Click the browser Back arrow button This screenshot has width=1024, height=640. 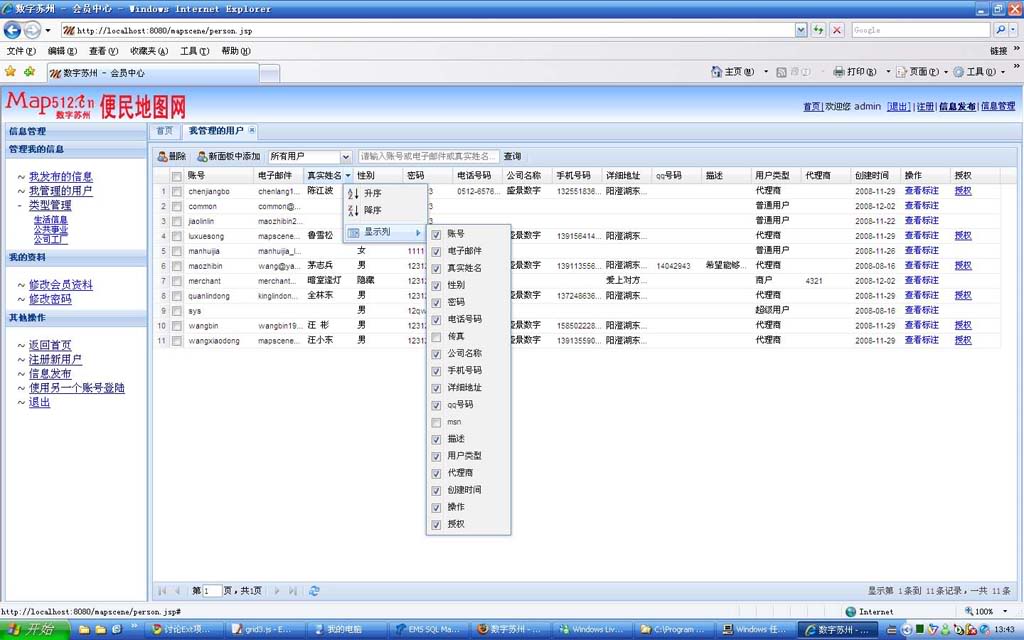12,30
